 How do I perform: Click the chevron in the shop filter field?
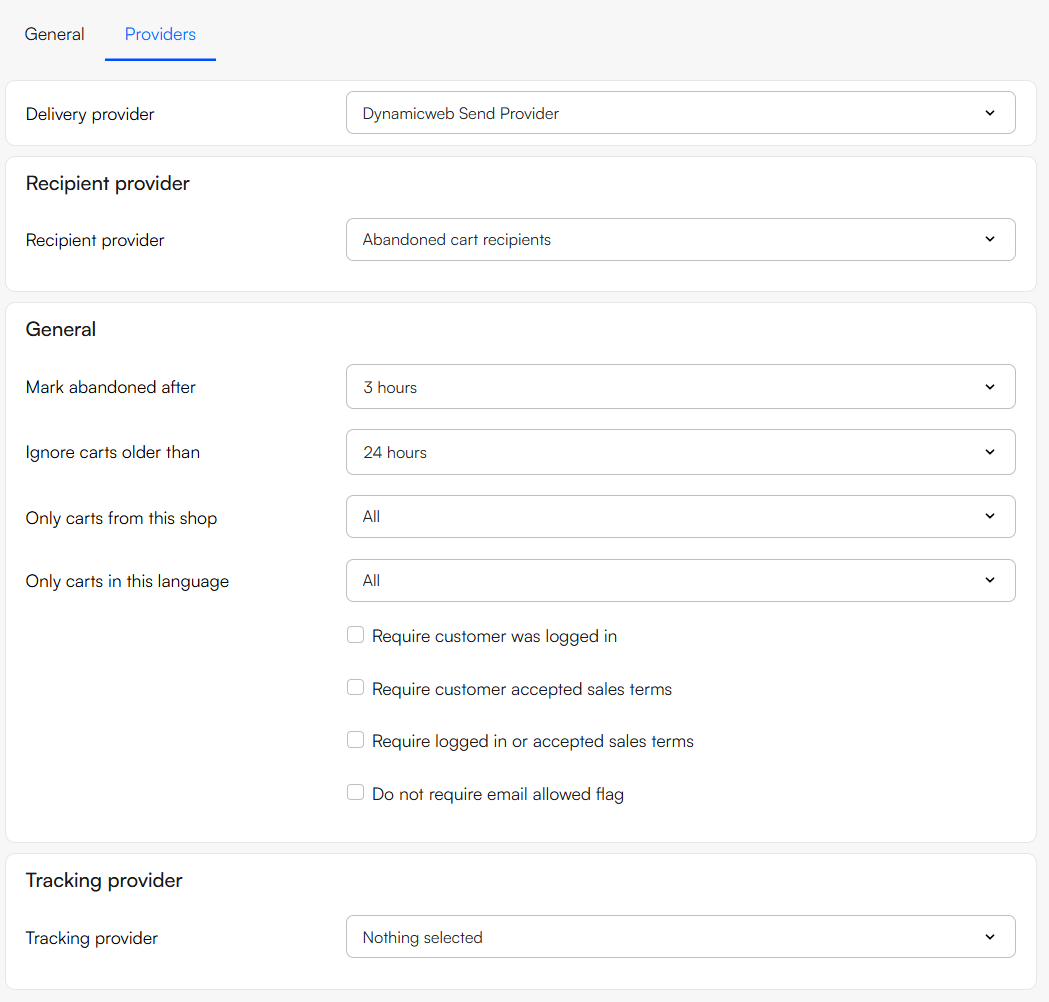[x=990, y=517]
